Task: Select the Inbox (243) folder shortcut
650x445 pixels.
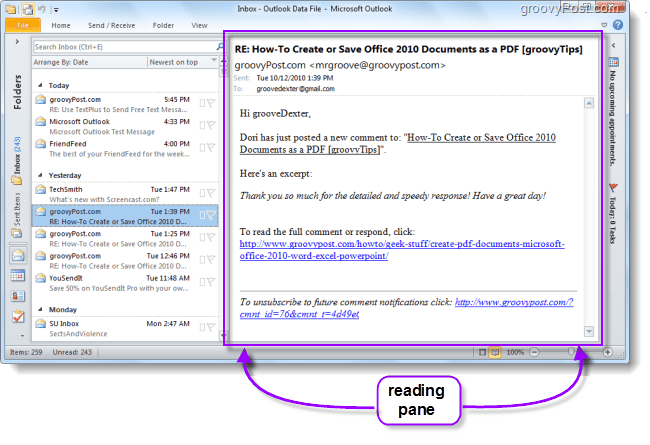Action: click(17, 160)
